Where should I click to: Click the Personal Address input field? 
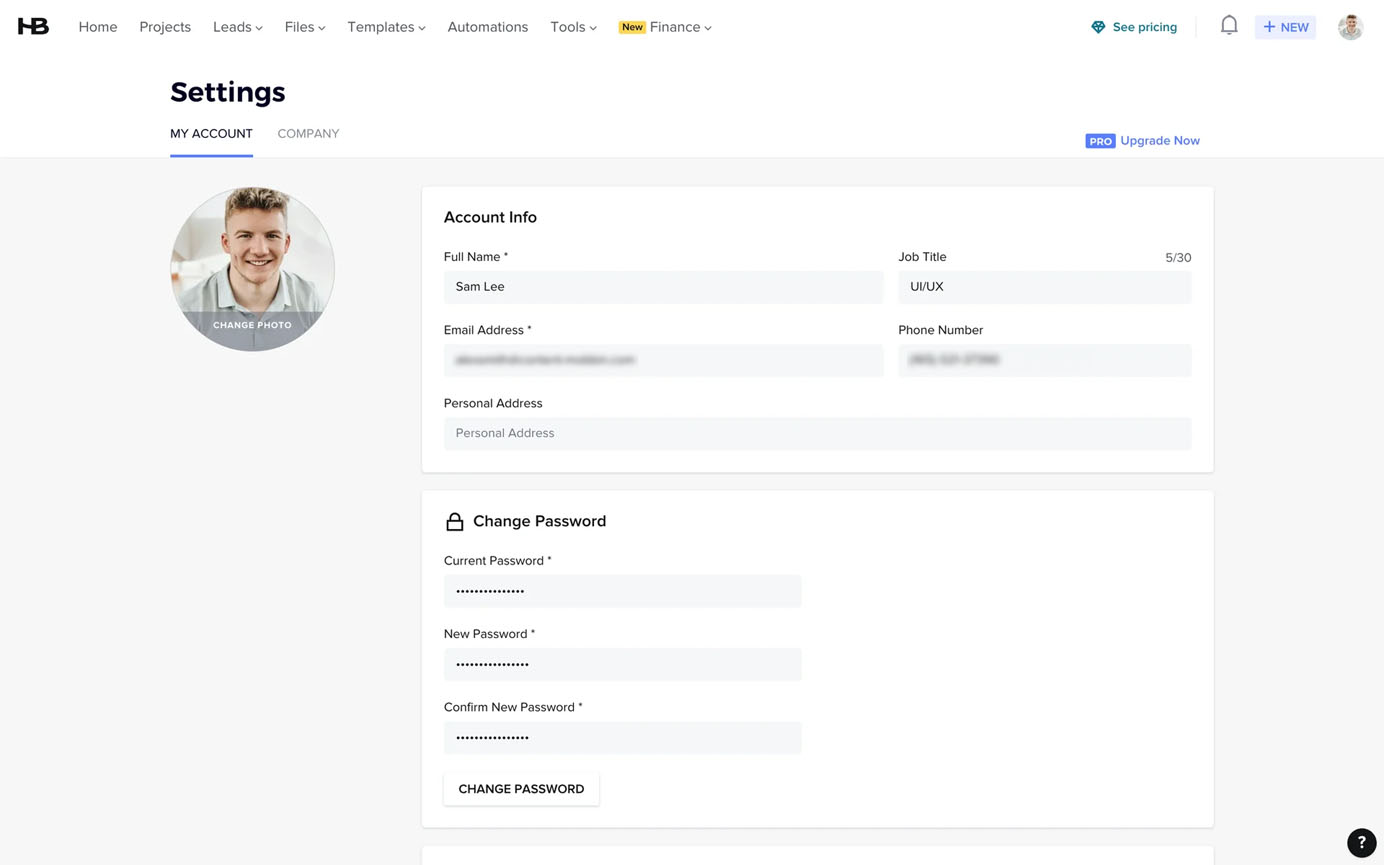pos(817,433)
